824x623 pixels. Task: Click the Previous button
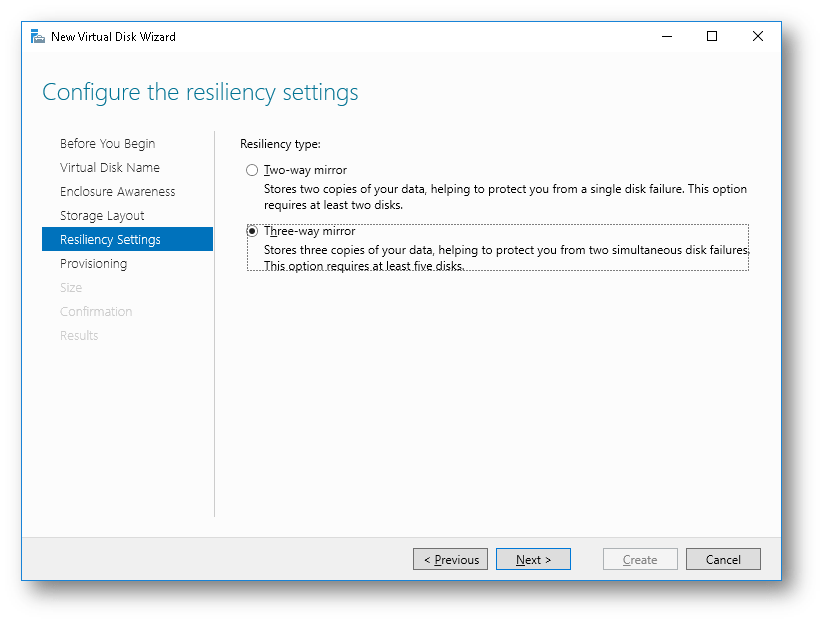[450, 559]
